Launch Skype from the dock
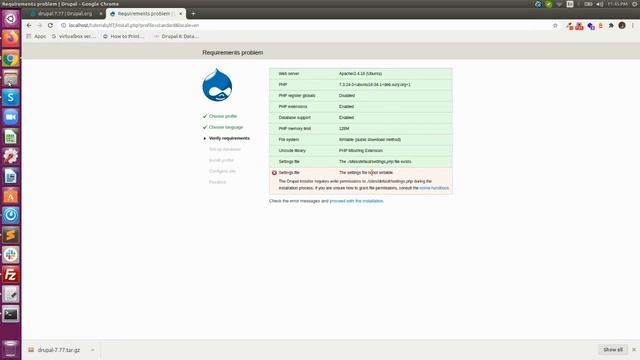 pyautogui.click(x=11, y=98)
